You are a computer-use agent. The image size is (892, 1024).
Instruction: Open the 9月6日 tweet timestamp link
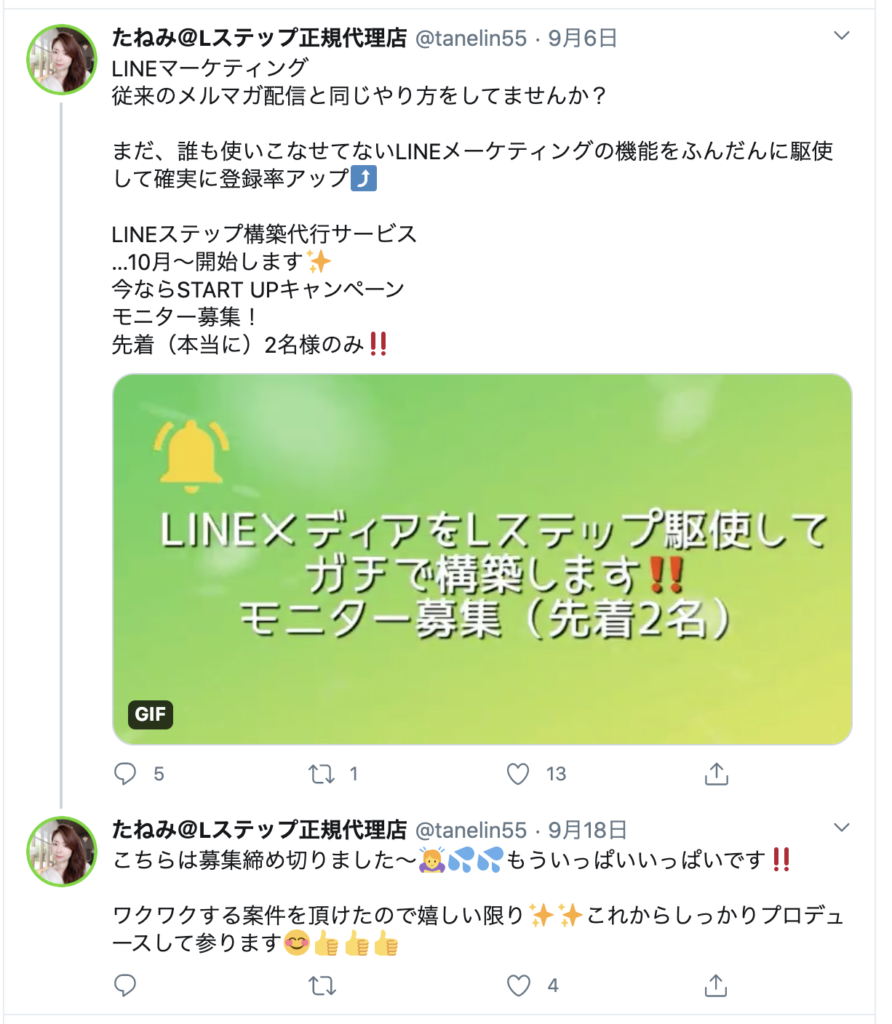point(582,39)
